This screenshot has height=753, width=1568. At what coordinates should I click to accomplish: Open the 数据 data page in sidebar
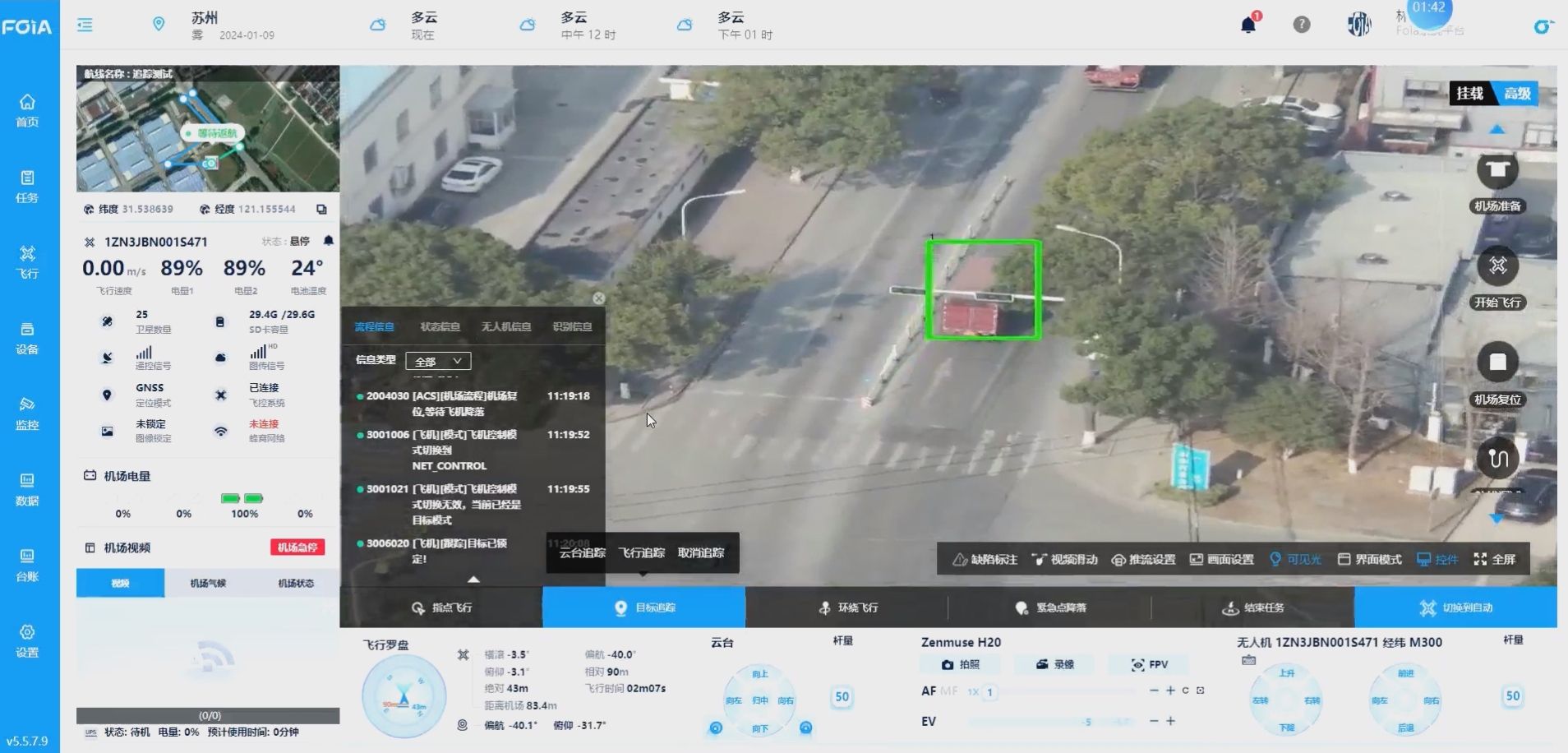click(27, 489)
